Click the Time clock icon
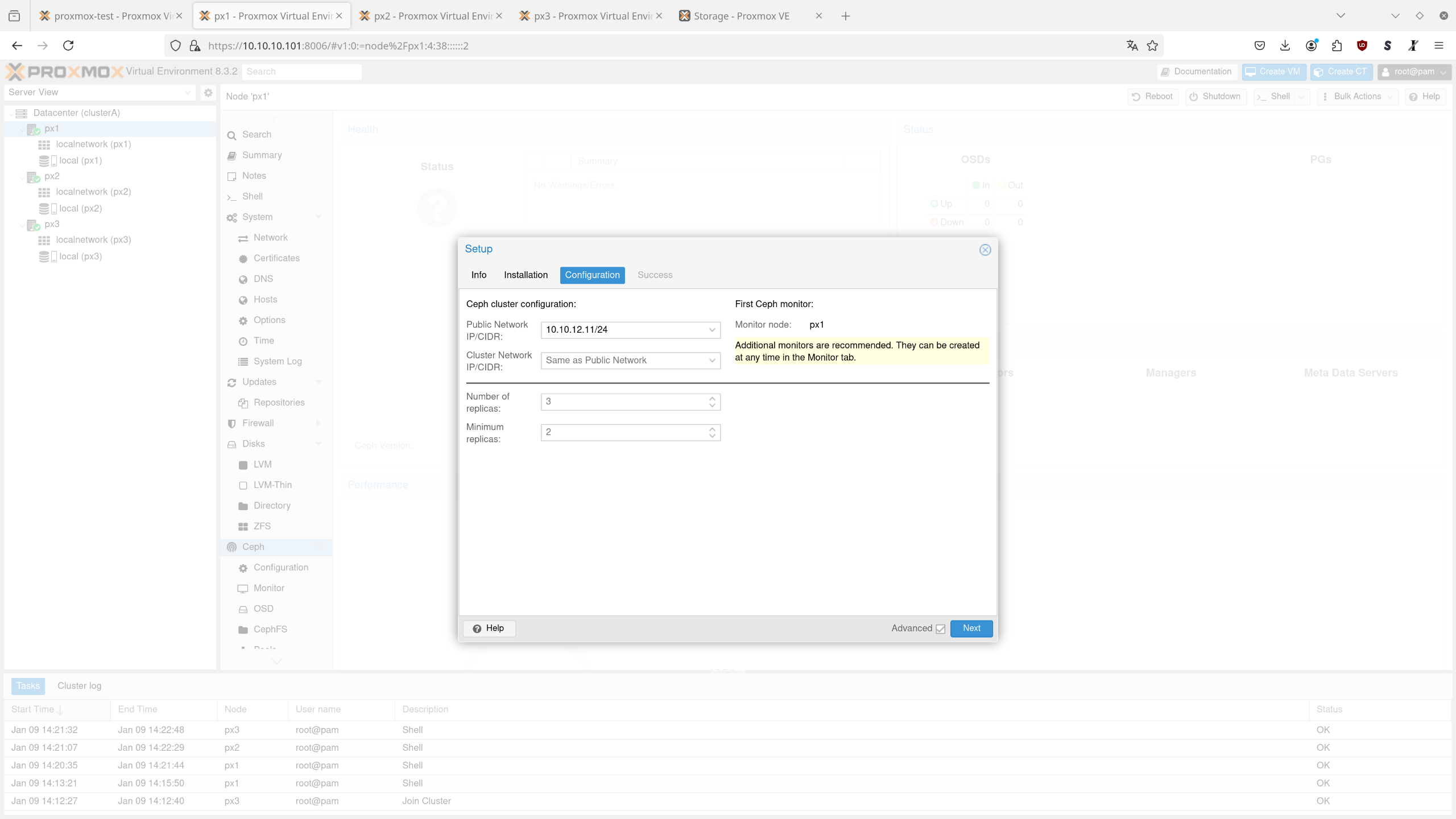Image resolution: width=1456 pixels, height=819 pixels. point(243,341)
